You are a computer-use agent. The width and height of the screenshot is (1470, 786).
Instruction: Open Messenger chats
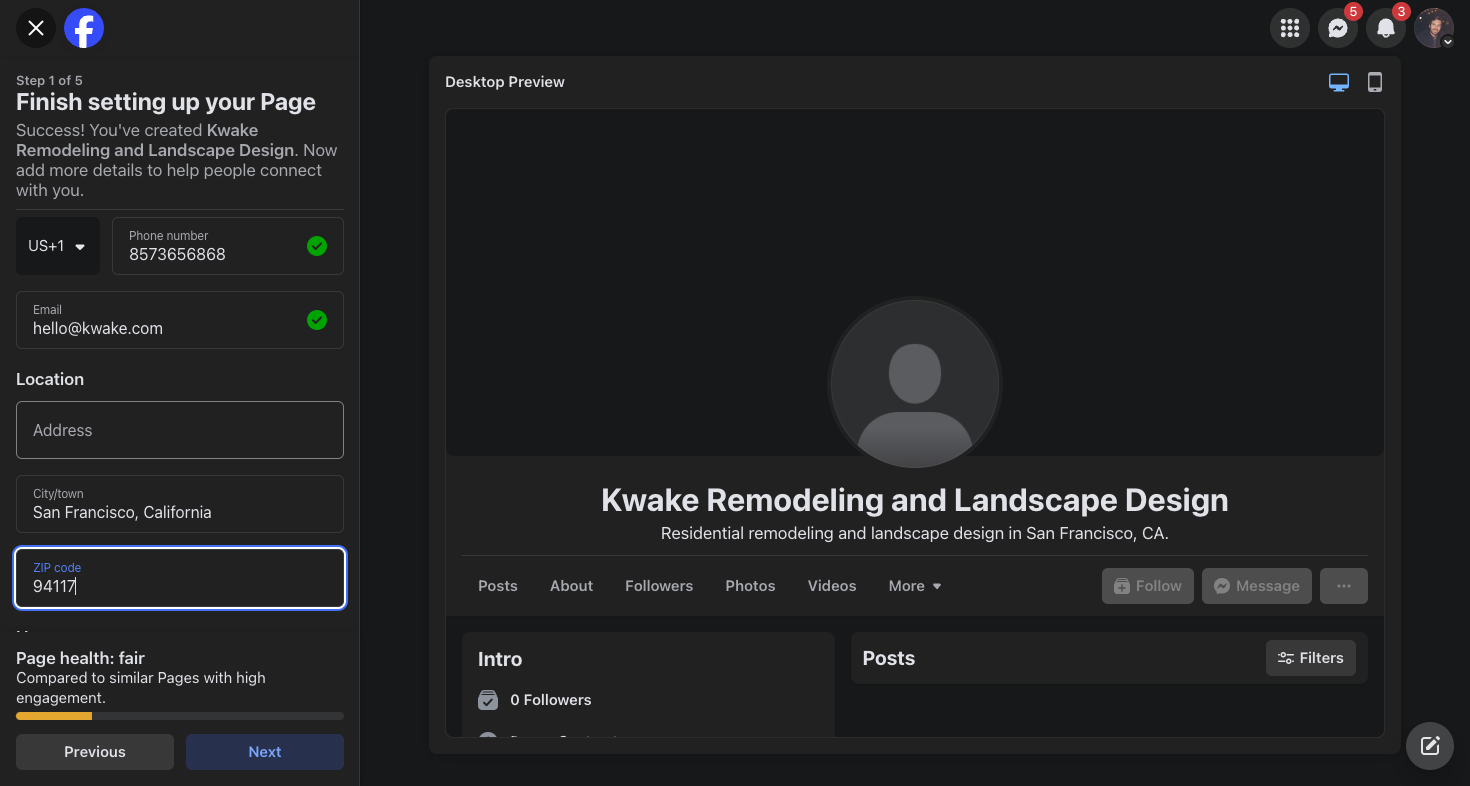[1338, 28]
